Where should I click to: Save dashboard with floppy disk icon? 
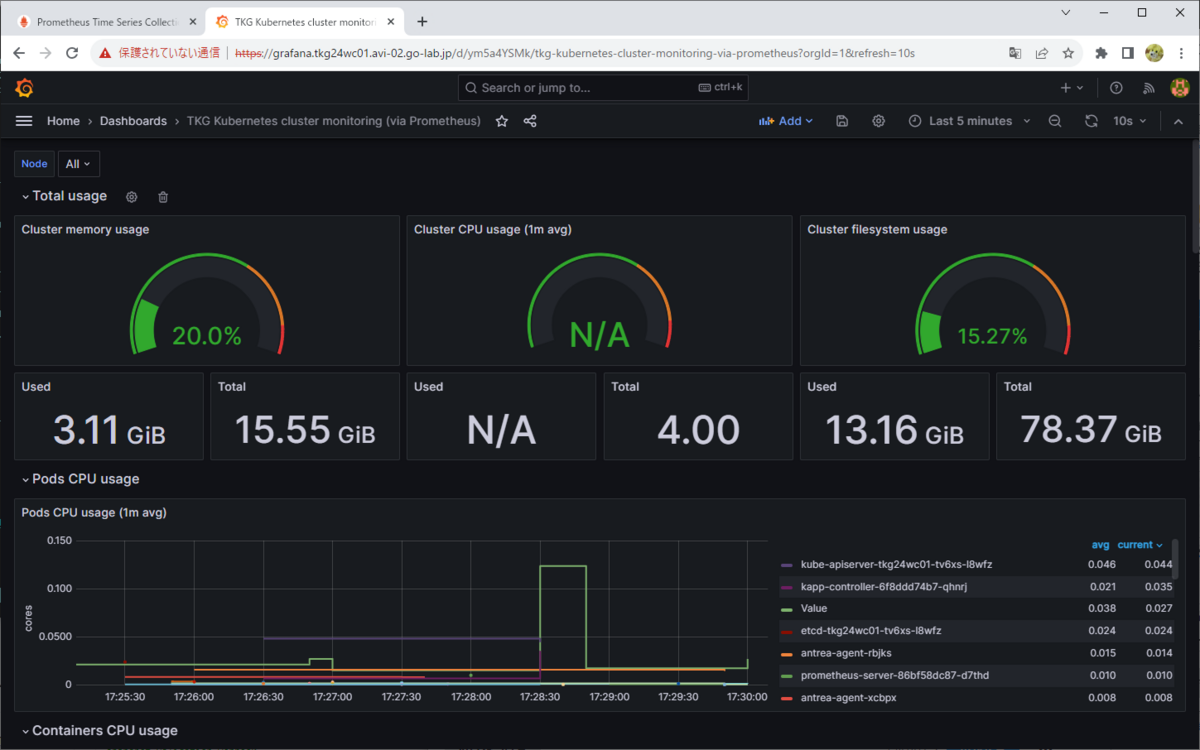[x=842, y=121]
